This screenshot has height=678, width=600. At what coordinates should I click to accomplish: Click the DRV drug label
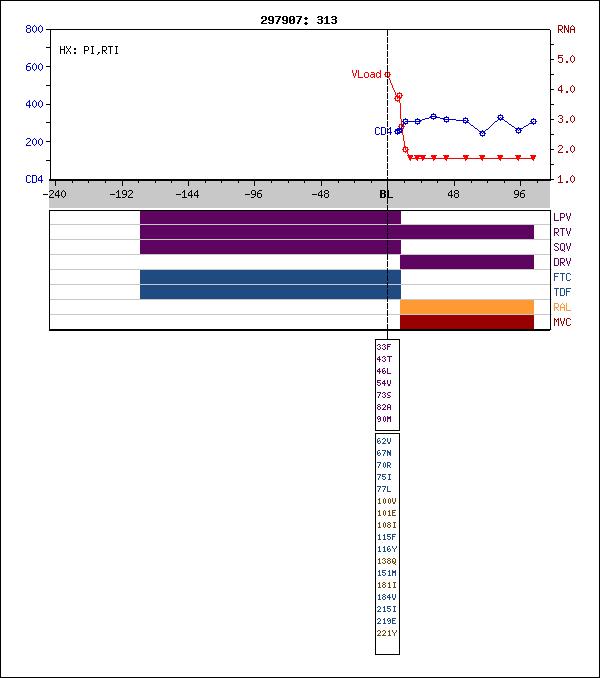click(x=563, y=262)
